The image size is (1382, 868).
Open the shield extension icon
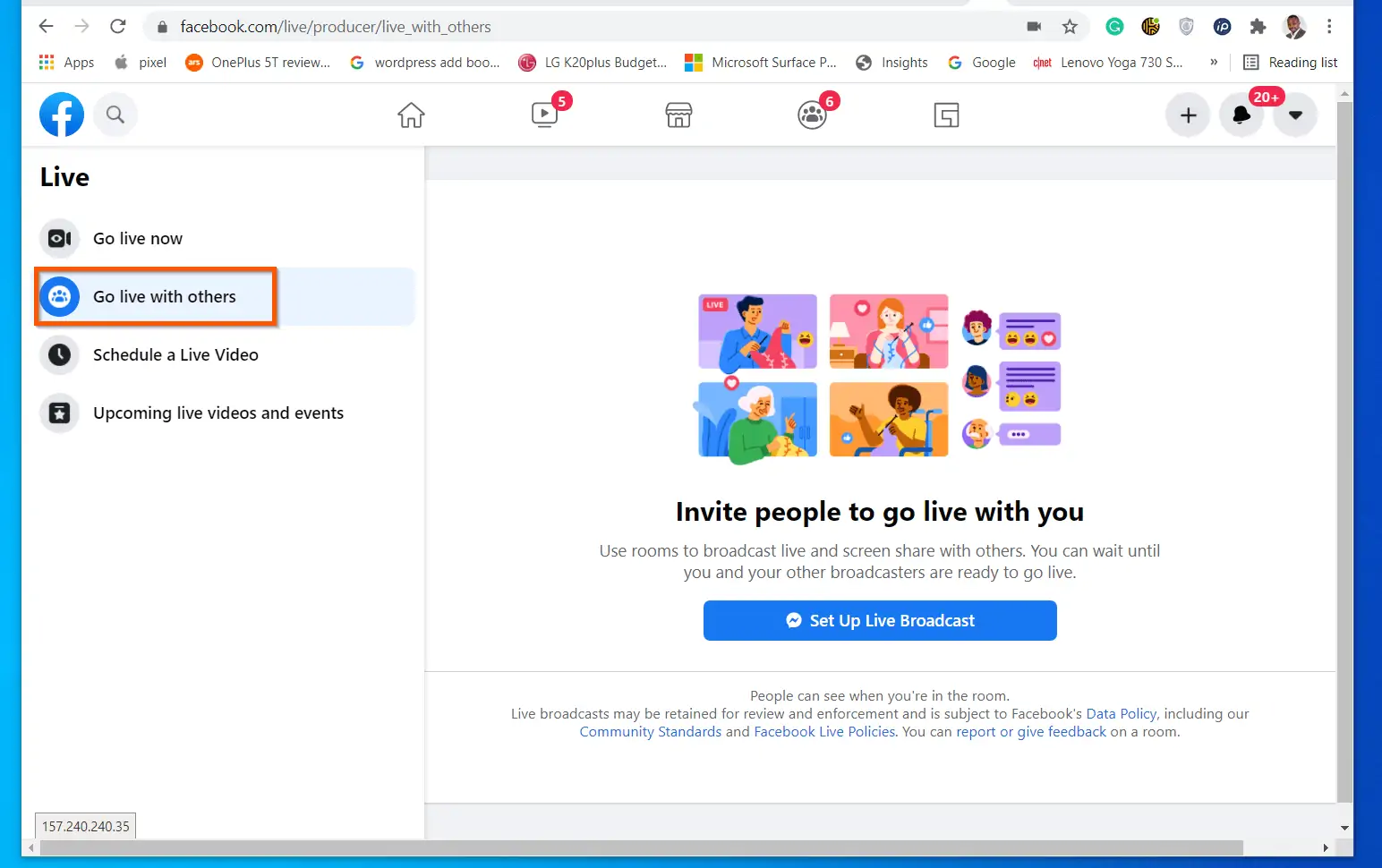click(x=1186, y=26)
